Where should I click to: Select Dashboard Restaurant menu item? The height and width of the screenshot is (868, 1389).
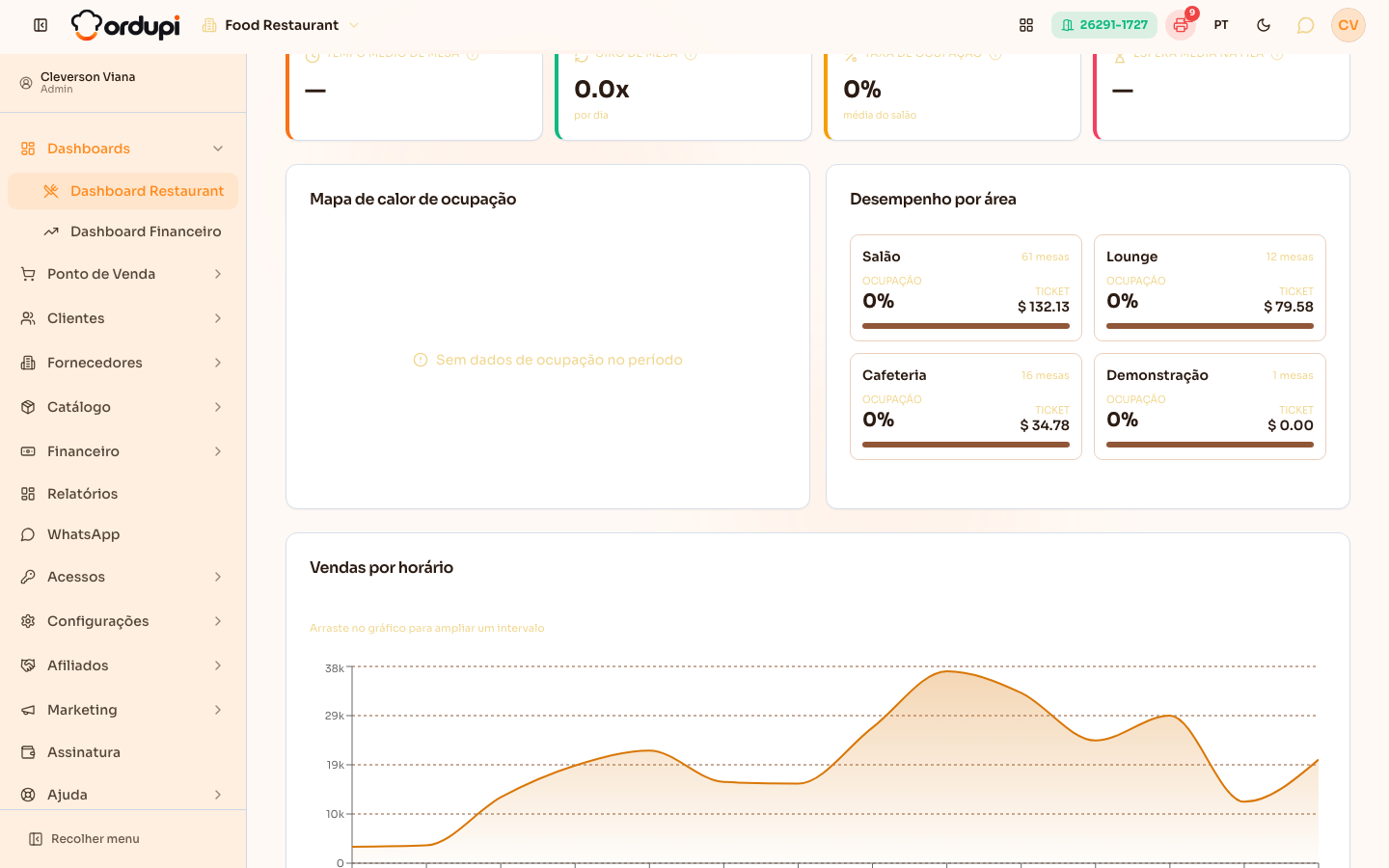pyautogui.click(x=123, y=191)
